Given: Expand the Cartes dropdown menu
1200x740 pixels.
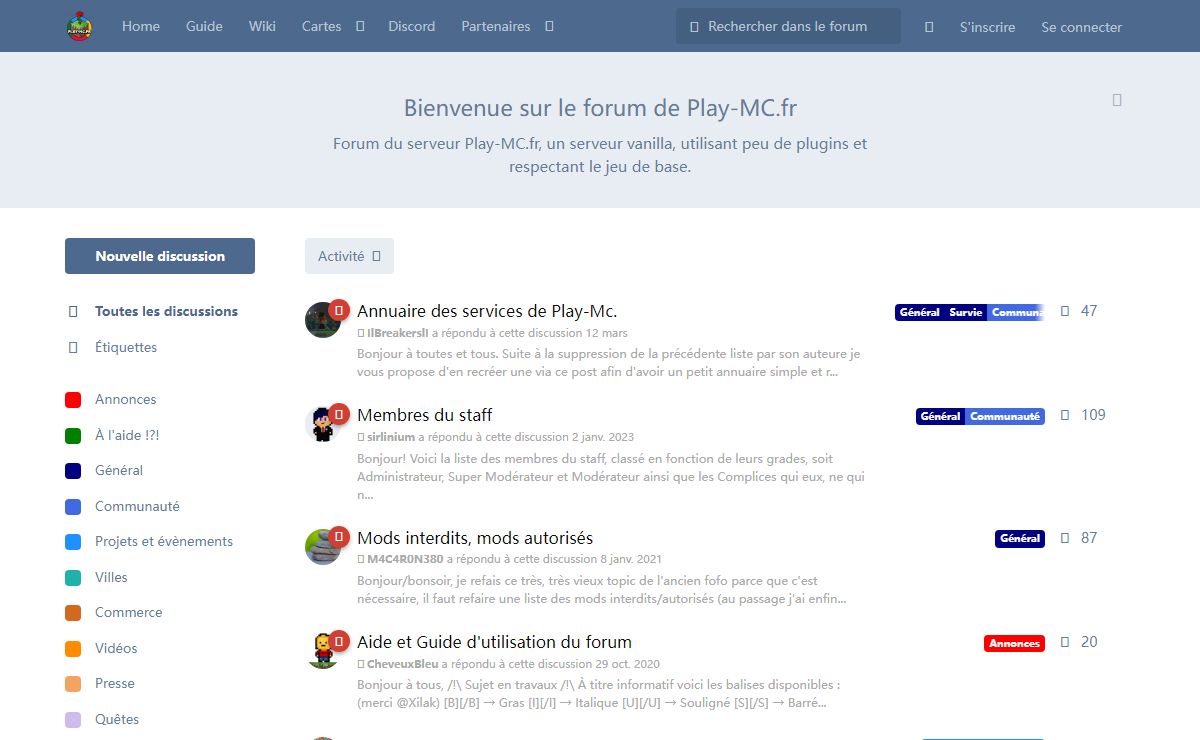Looking at the screenshot, I should 333,26.
